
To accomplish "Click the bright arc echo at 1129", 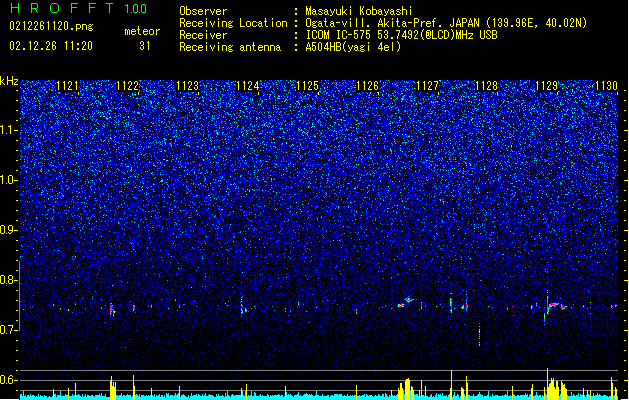I will tap(555, 306).
